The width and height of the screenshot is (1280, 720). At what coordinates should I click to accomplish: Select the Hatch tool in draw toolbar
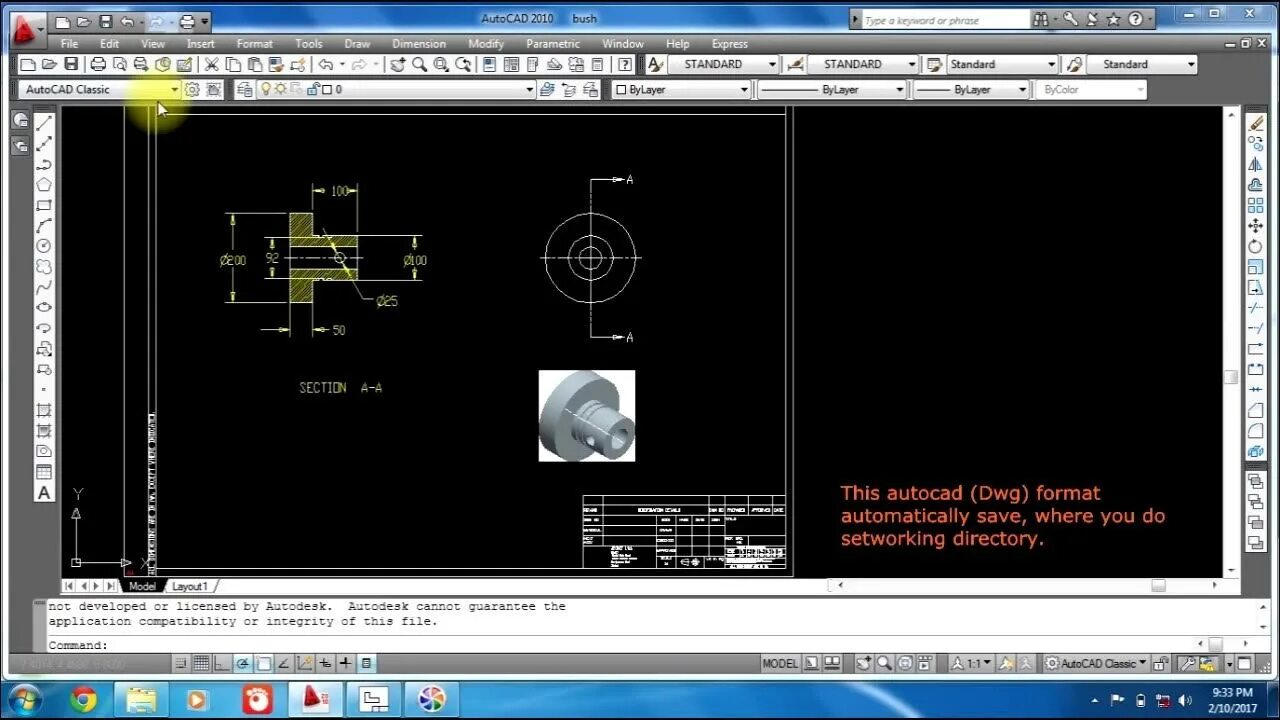44,410
